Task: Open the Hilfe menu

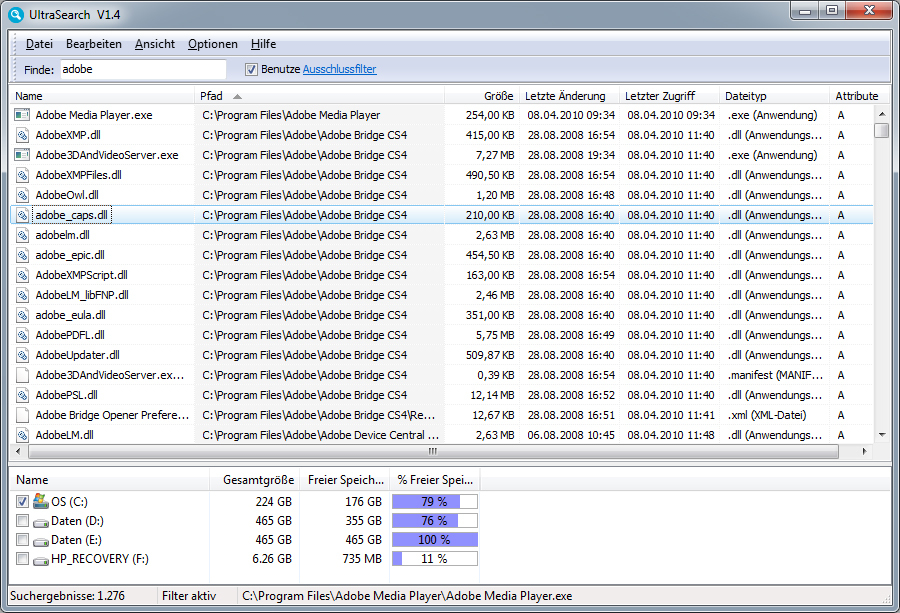Action: pos(263,44)
